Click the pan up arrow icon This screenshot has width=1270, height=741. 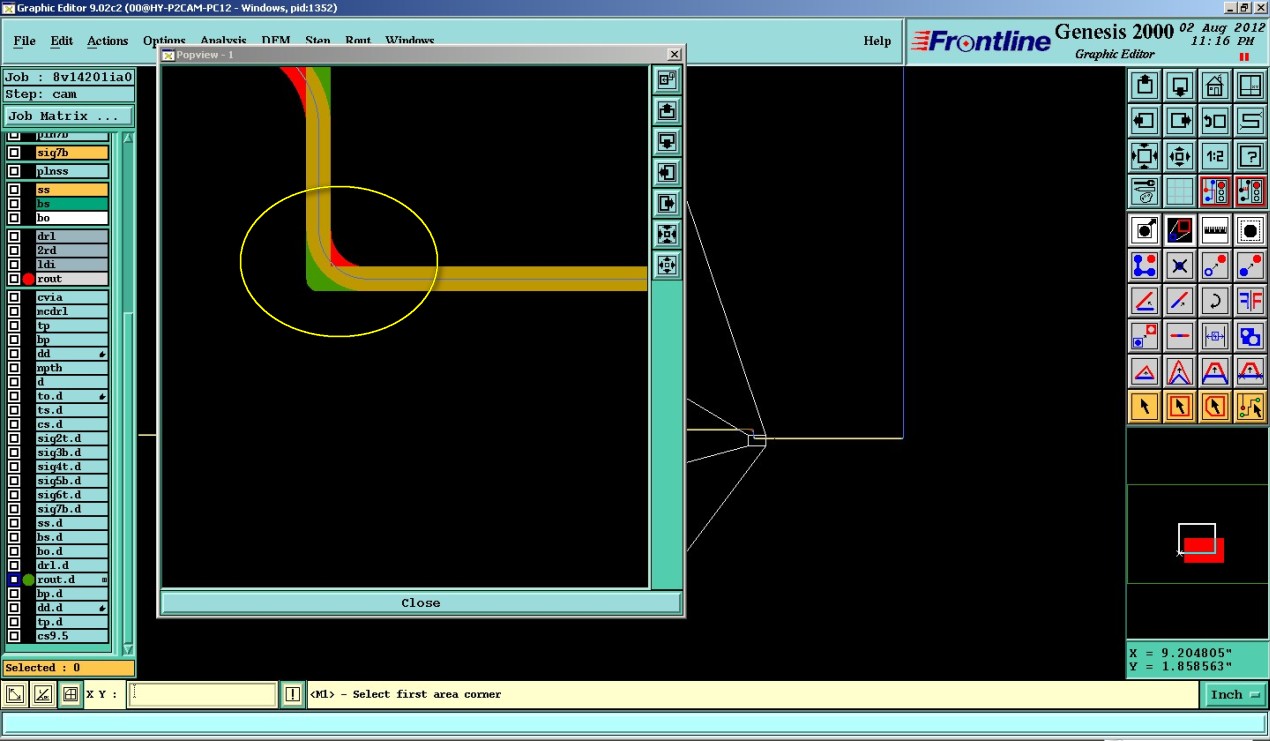pos(1145,87)
